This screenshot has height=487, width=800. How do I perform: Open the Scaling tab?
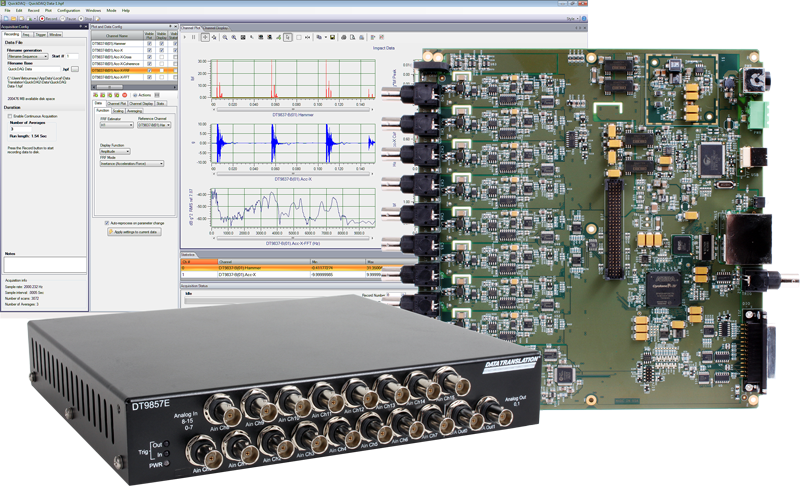[x=118, y=111]
